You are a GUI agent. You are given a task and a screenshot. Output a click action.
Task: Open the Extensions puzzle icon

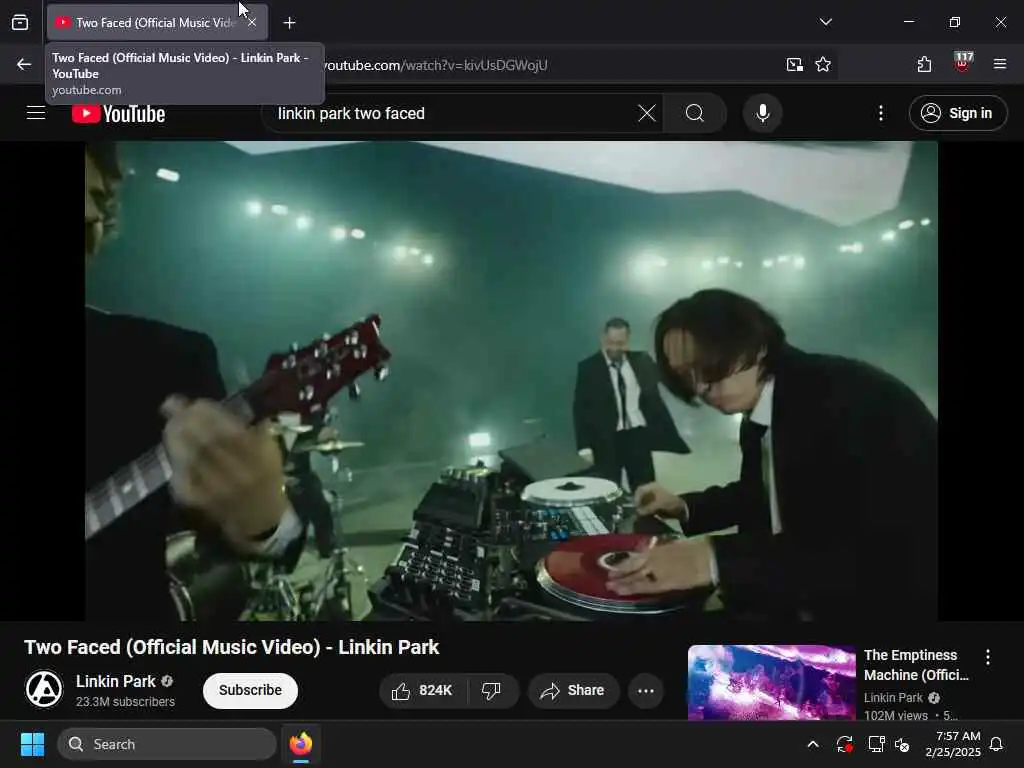[x=924, y=64]
